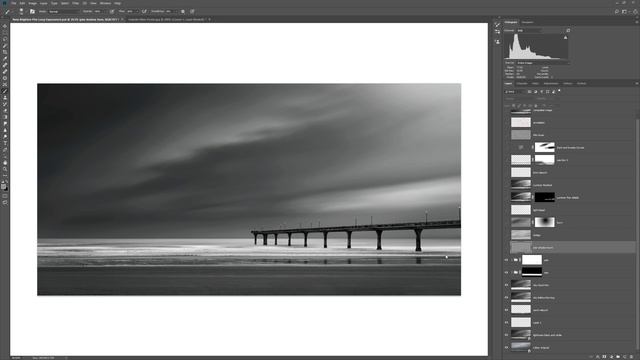Create a new layer group

(618, 357)
